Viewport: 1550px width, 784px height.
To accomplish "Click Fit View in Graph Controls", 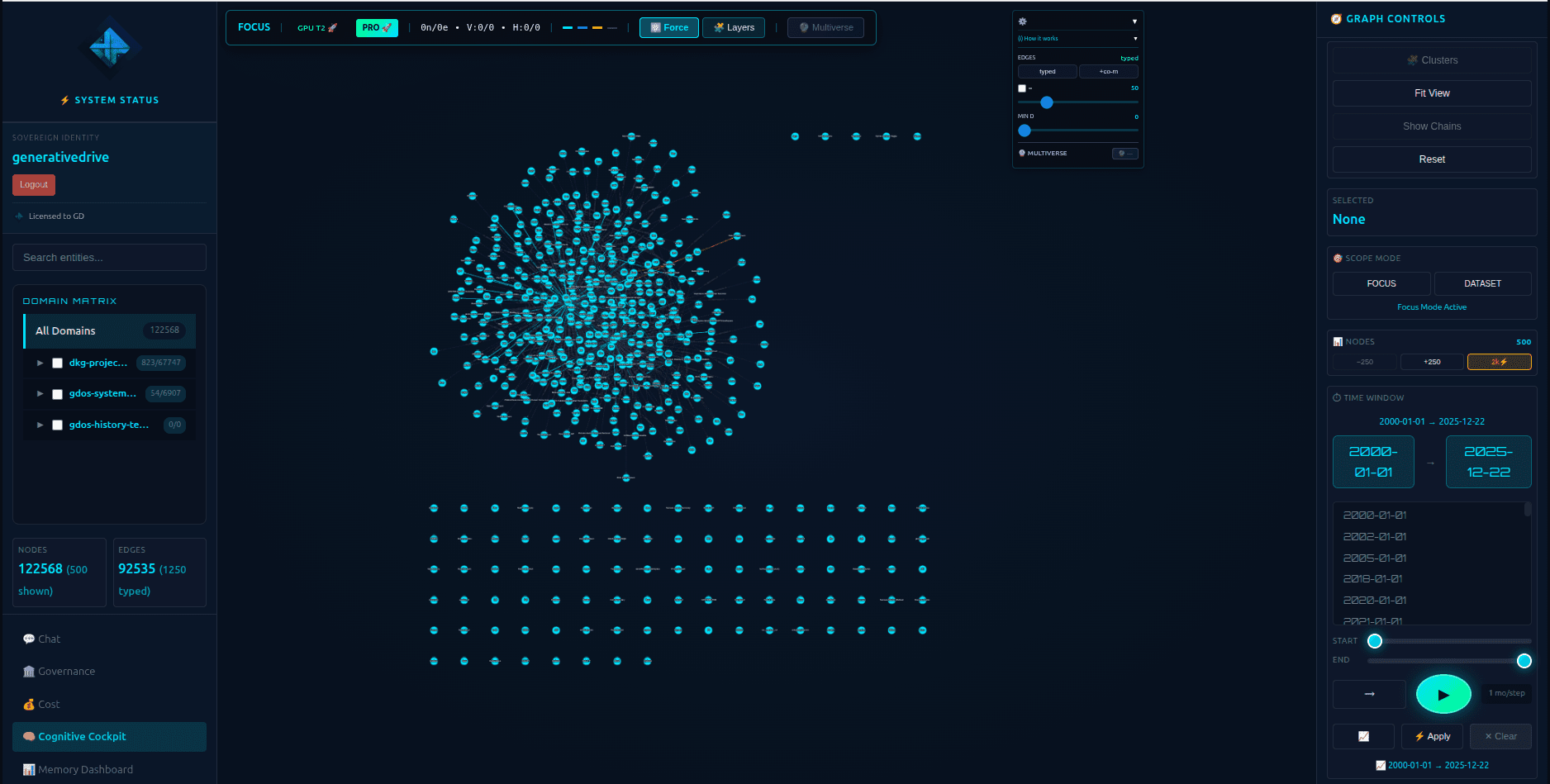I will point(1431,93).
